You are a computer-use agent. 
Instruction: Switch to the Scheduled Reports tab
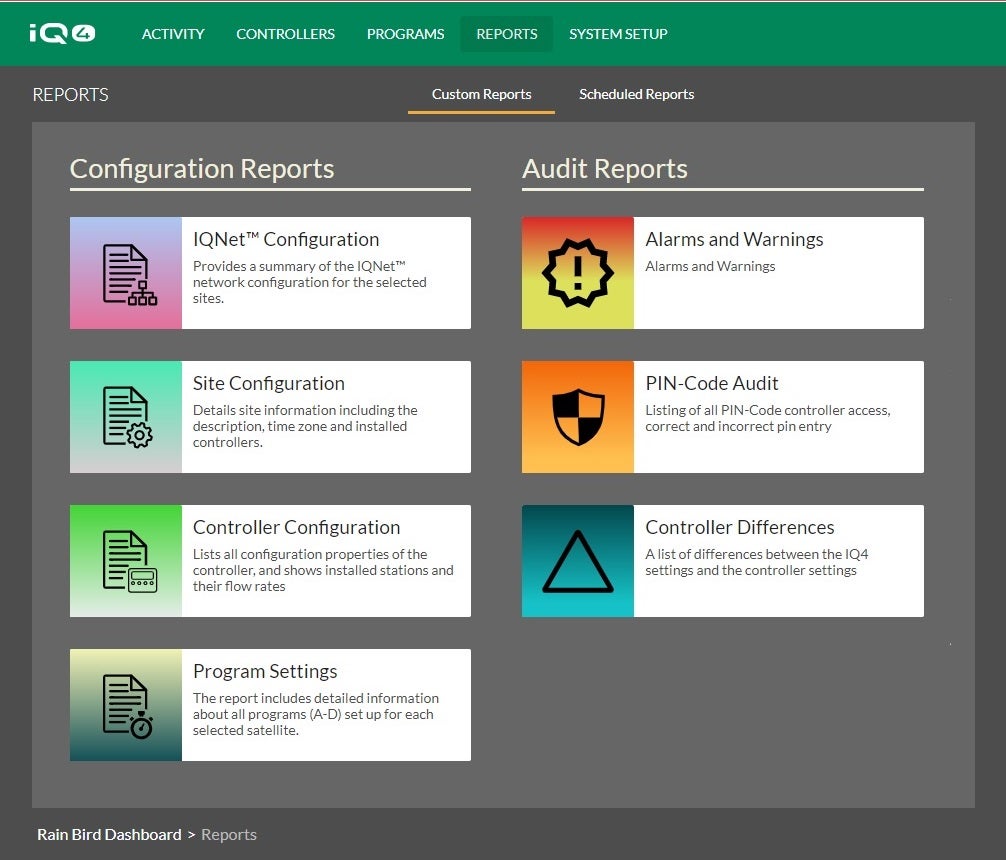(636, 94)
